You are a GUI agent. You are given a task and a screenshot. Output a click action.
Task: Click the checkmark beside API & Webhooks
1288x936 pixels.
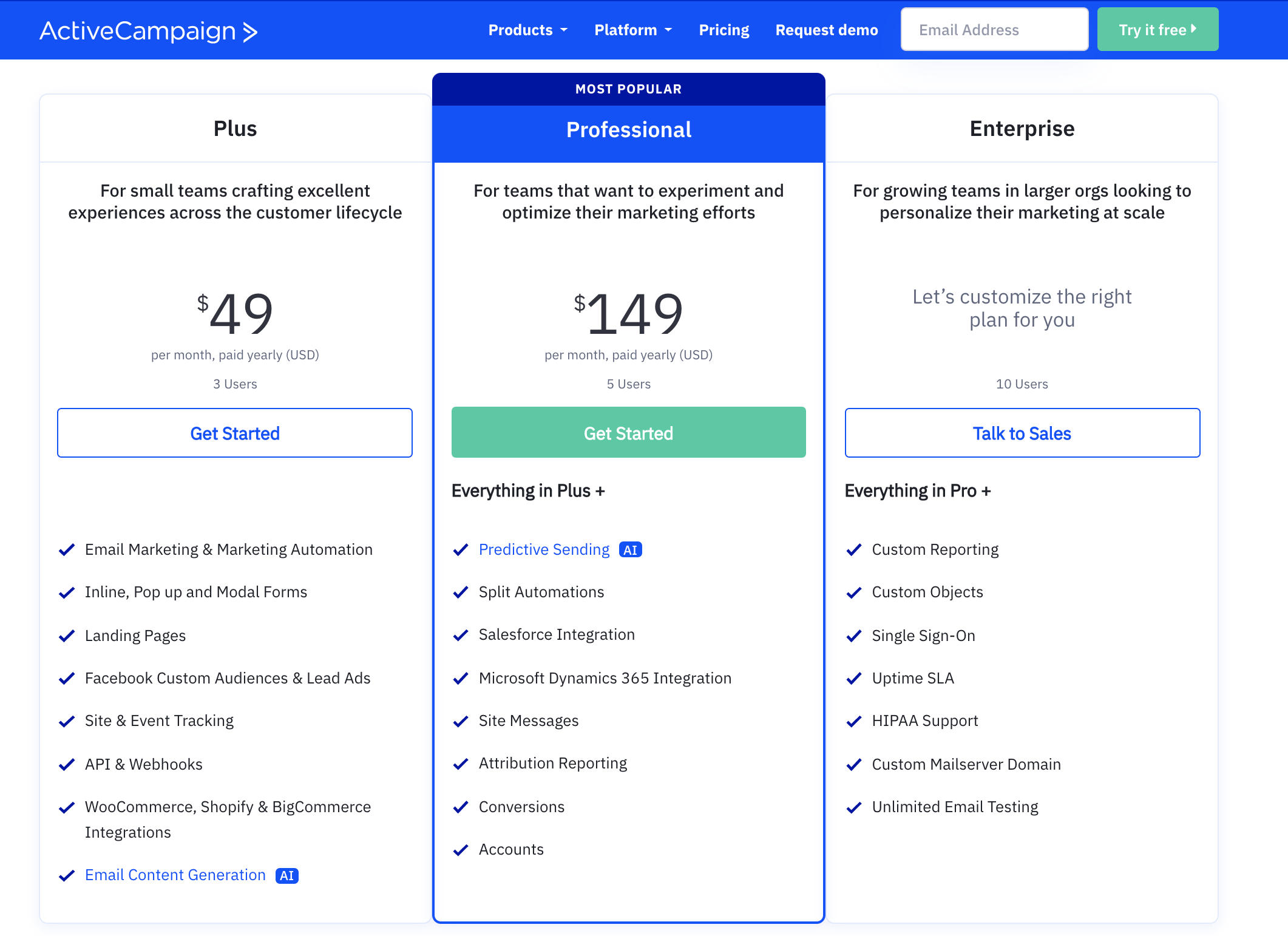[x=67, y=764]
